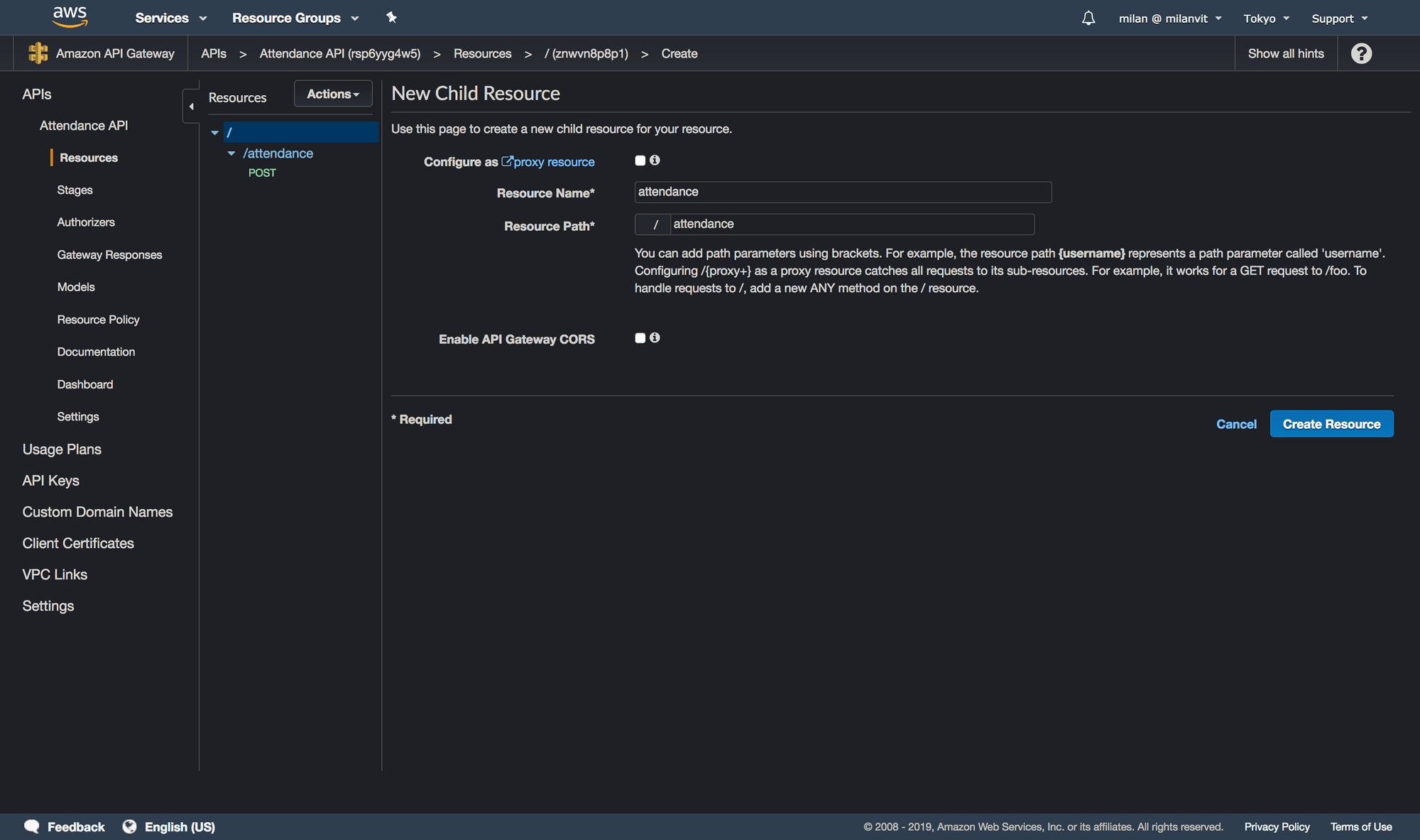Collapse the root / resource tree arrow

coord(214,133)
